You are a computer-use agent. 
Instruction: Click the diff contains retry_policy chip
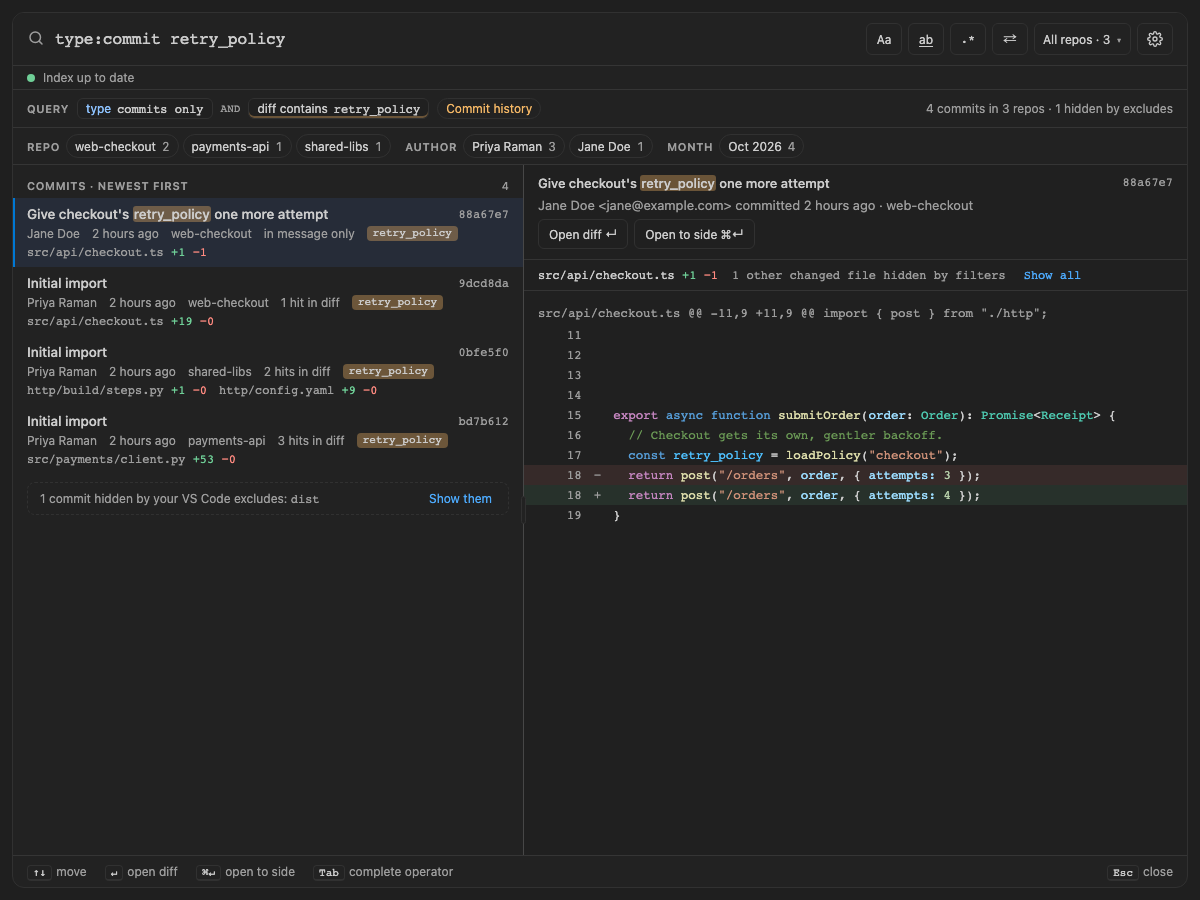(x=340, y=109)
